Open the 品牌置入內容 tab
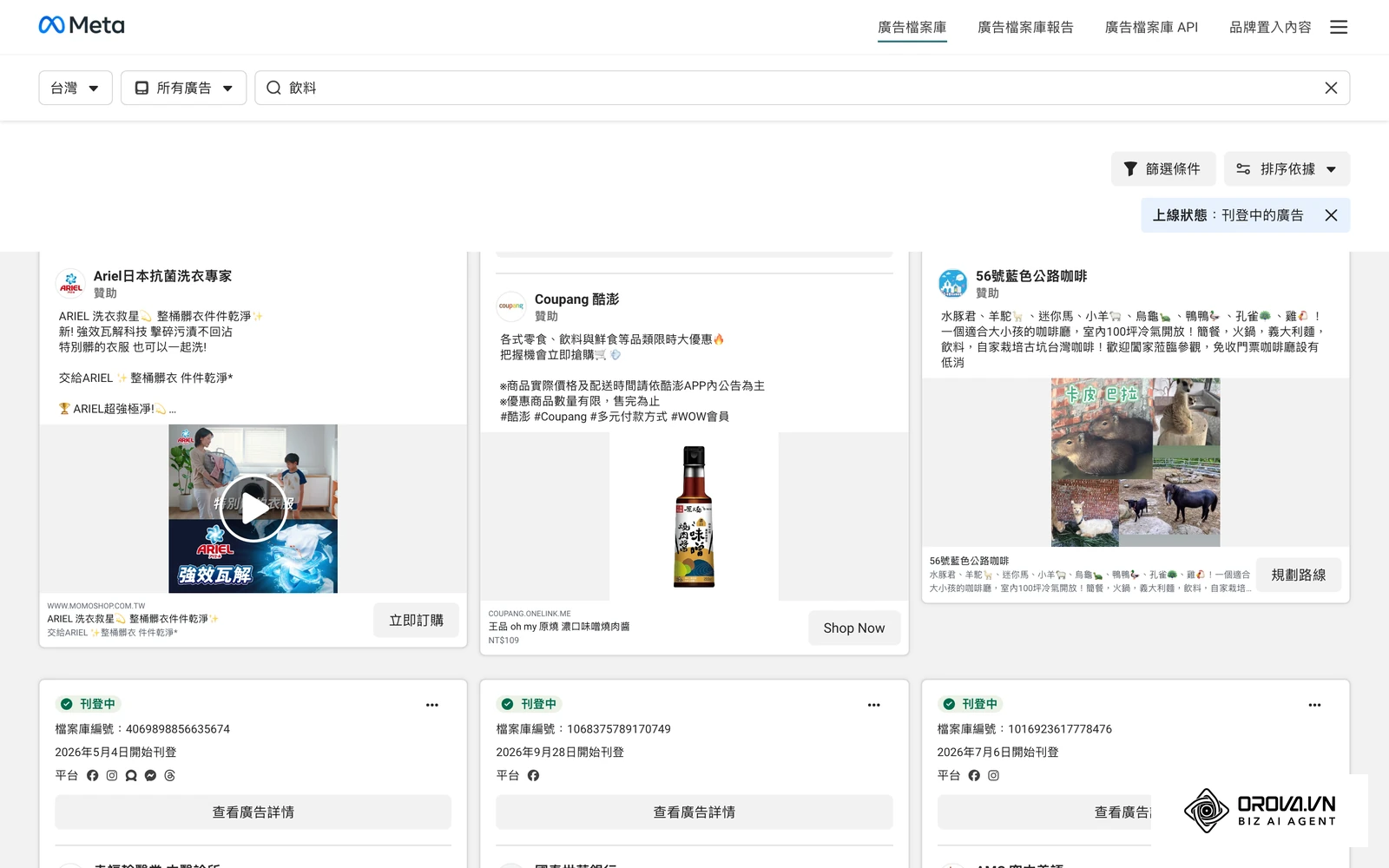 (x=1270, y=27)
